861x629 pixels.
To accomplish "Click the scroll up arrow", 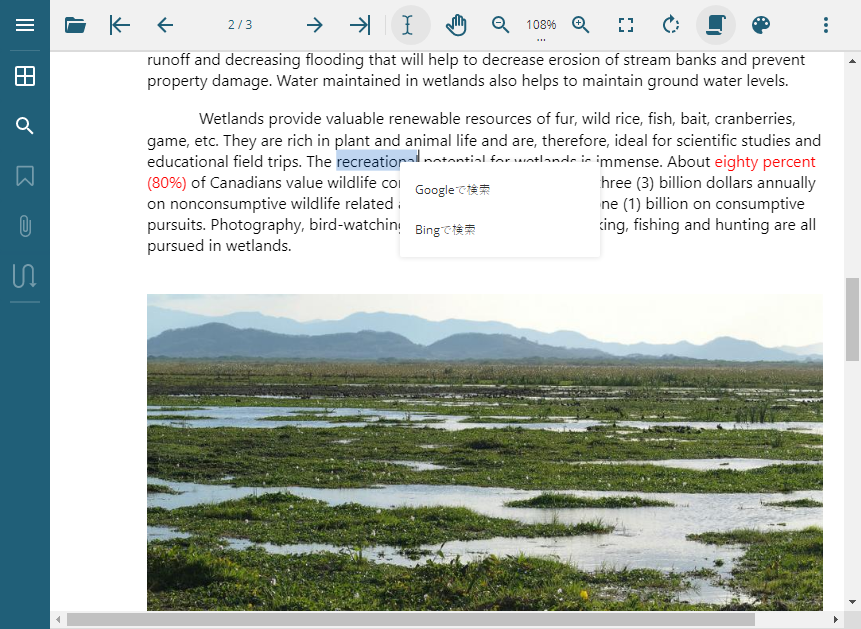I will tap(852, 61).
